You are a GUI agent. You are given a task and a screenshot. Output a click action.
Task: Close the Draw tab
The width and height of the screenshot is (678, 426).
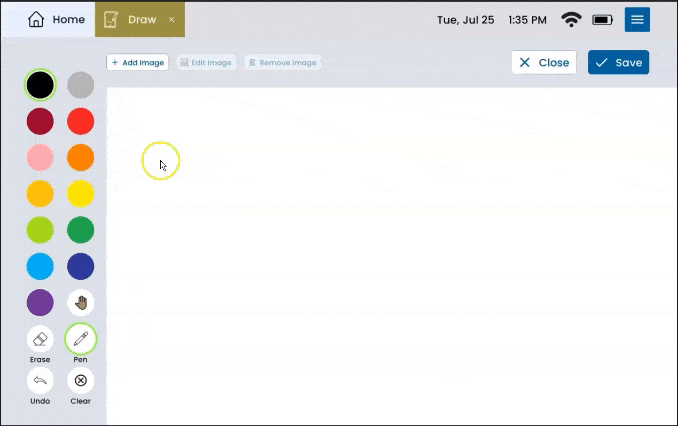tap(171, 20)
